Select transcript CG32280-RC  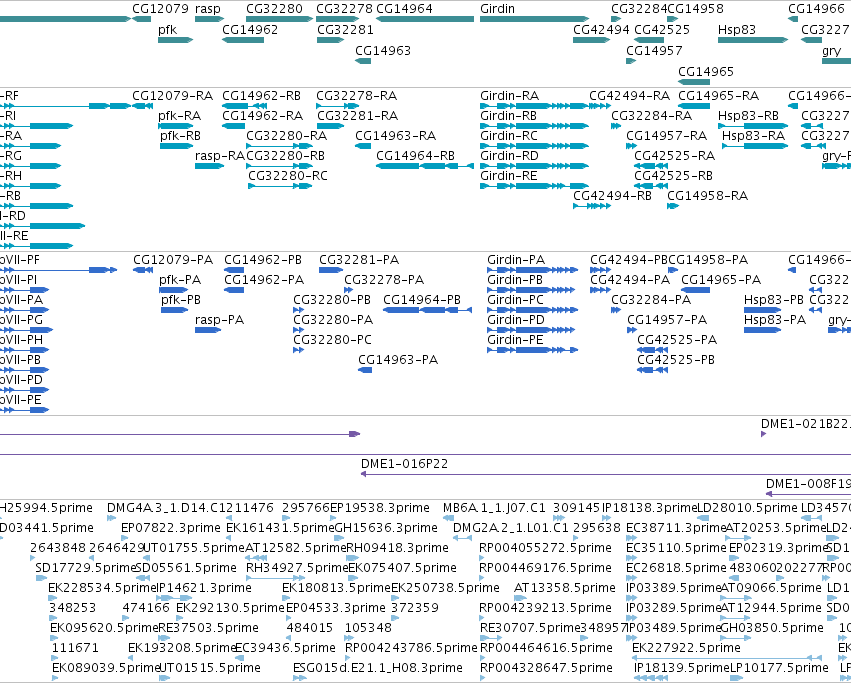point(280,186)
